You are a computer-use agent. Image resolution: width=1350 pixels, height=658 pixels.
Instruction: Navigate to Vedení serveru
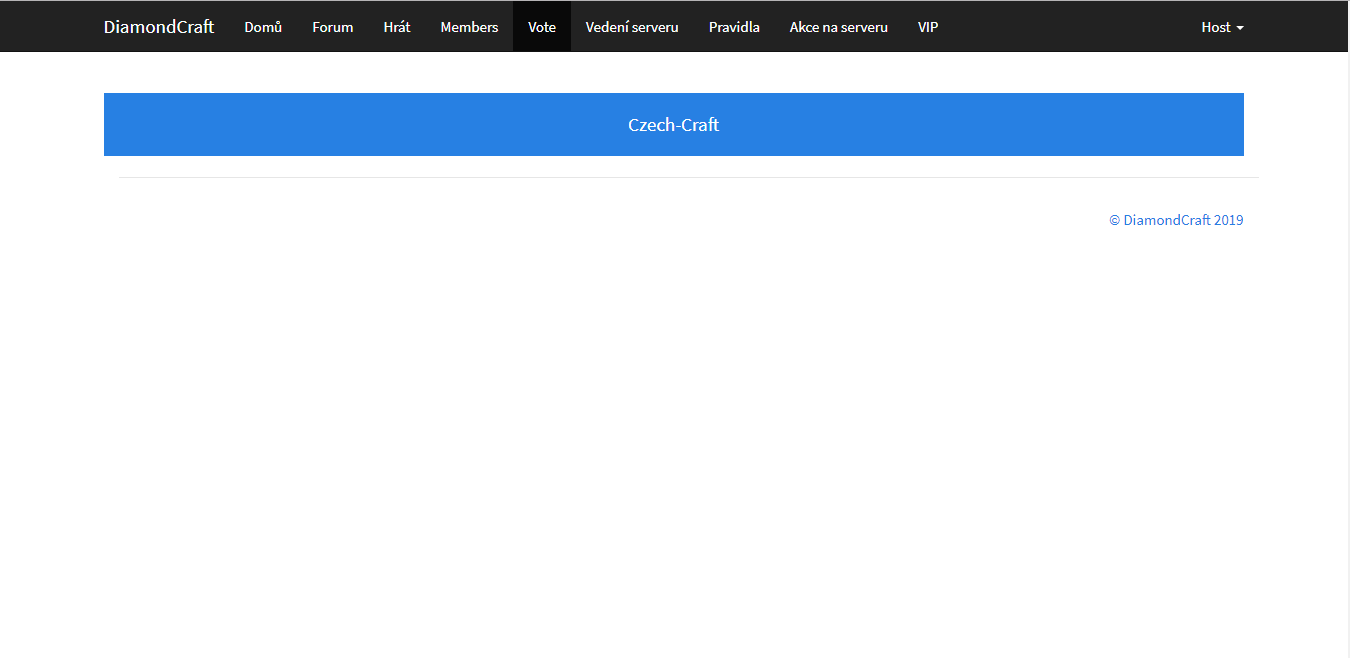pos(632,27)
